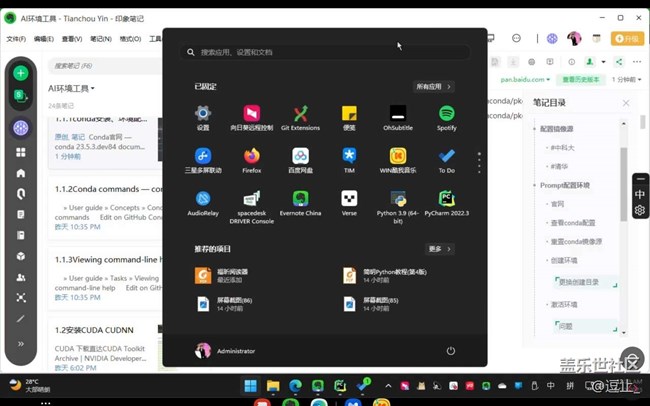This screenshot has width=650, height=406.
Task: Click the green new note plus button
Action: (x=20, y=73)
